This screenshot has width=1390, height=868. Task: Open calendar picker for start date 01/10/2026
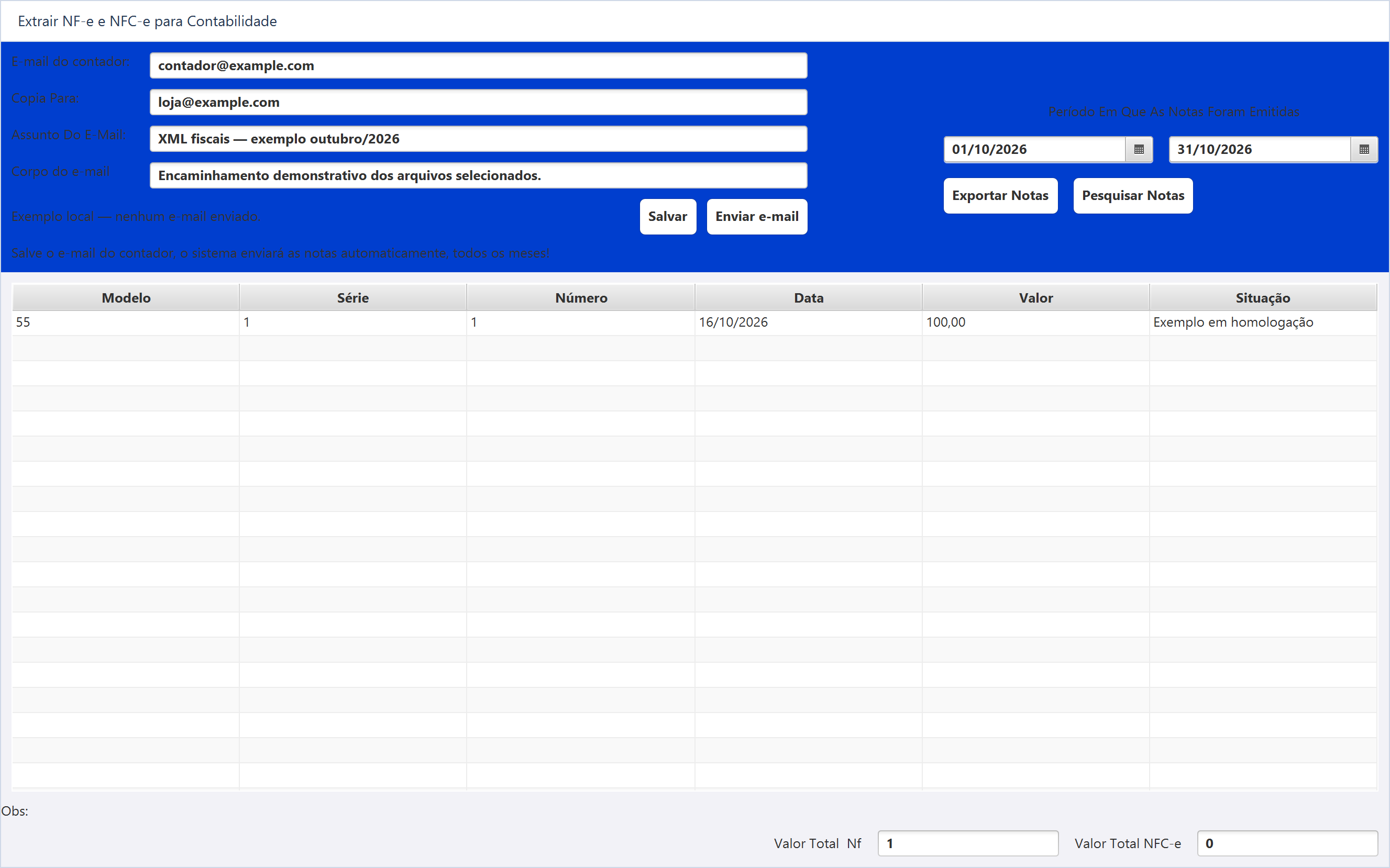click(1139, 149)
